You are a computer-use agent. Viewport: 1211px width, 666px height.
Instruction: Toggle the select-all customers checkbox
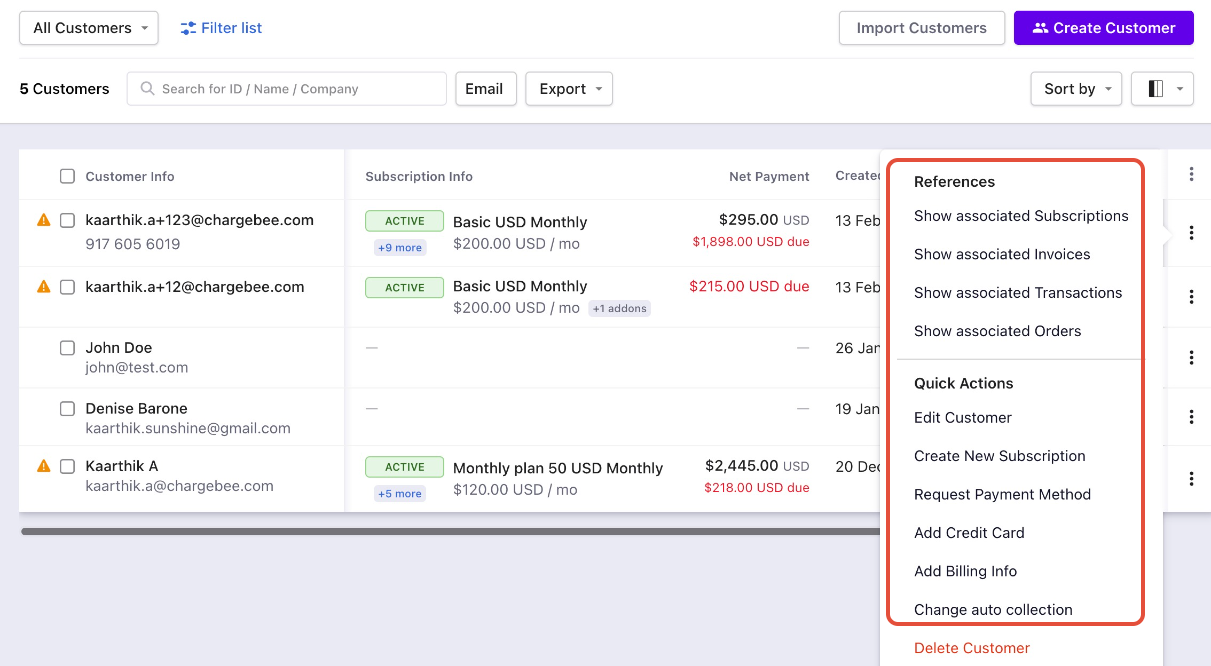67,176
